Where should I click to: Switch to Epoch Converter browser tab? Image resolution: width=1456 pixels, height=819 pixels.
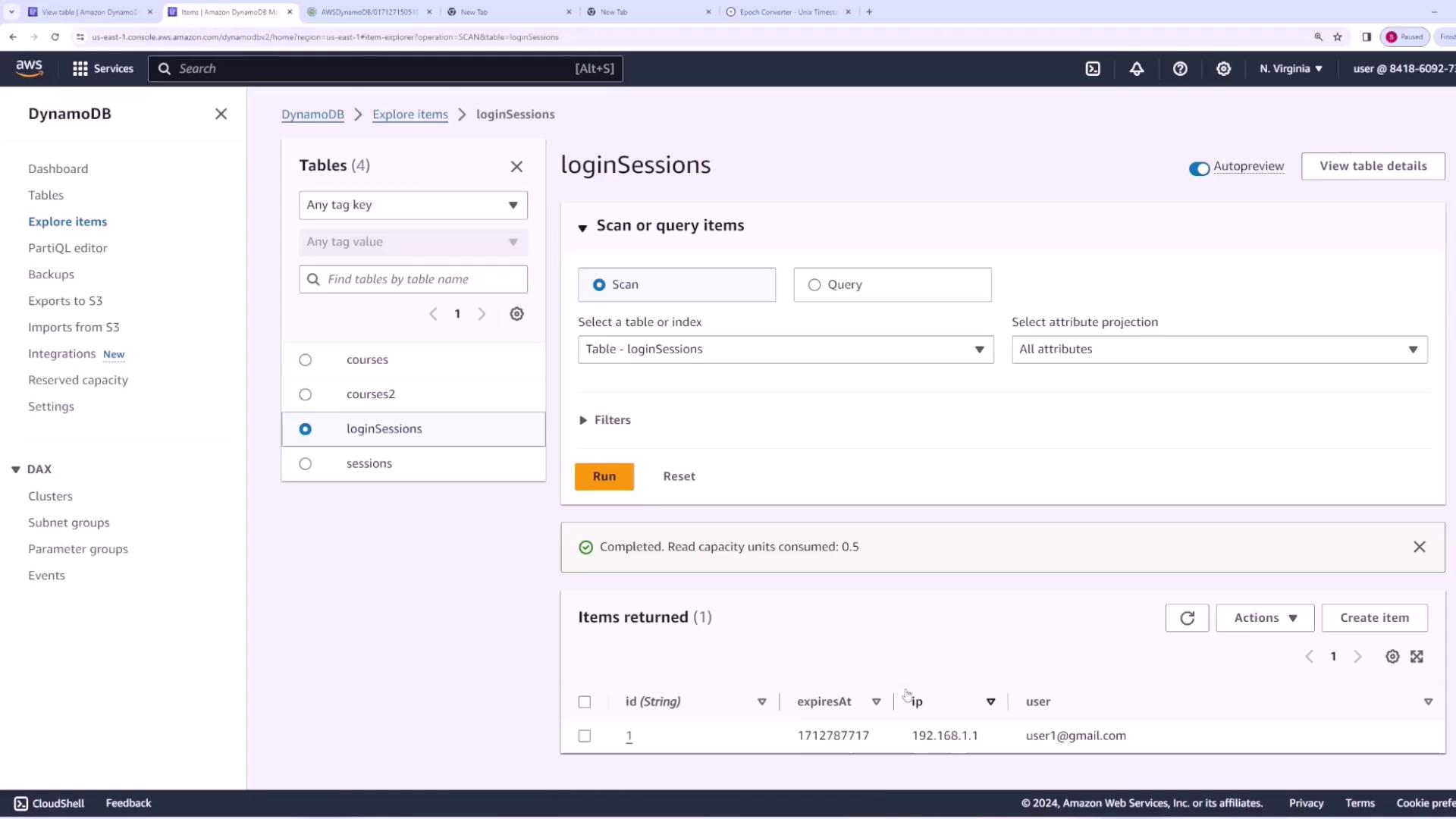point(789,11)
